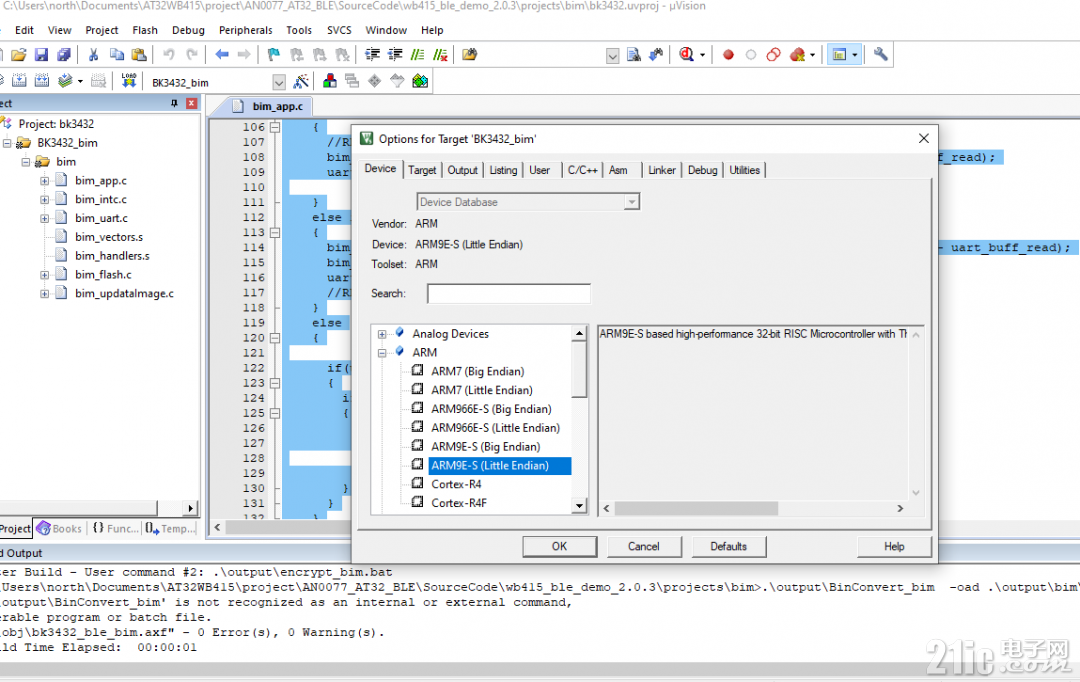Screen dimensions: 1080x682
Task: Click the Cancel button
Action: [644, 546]
